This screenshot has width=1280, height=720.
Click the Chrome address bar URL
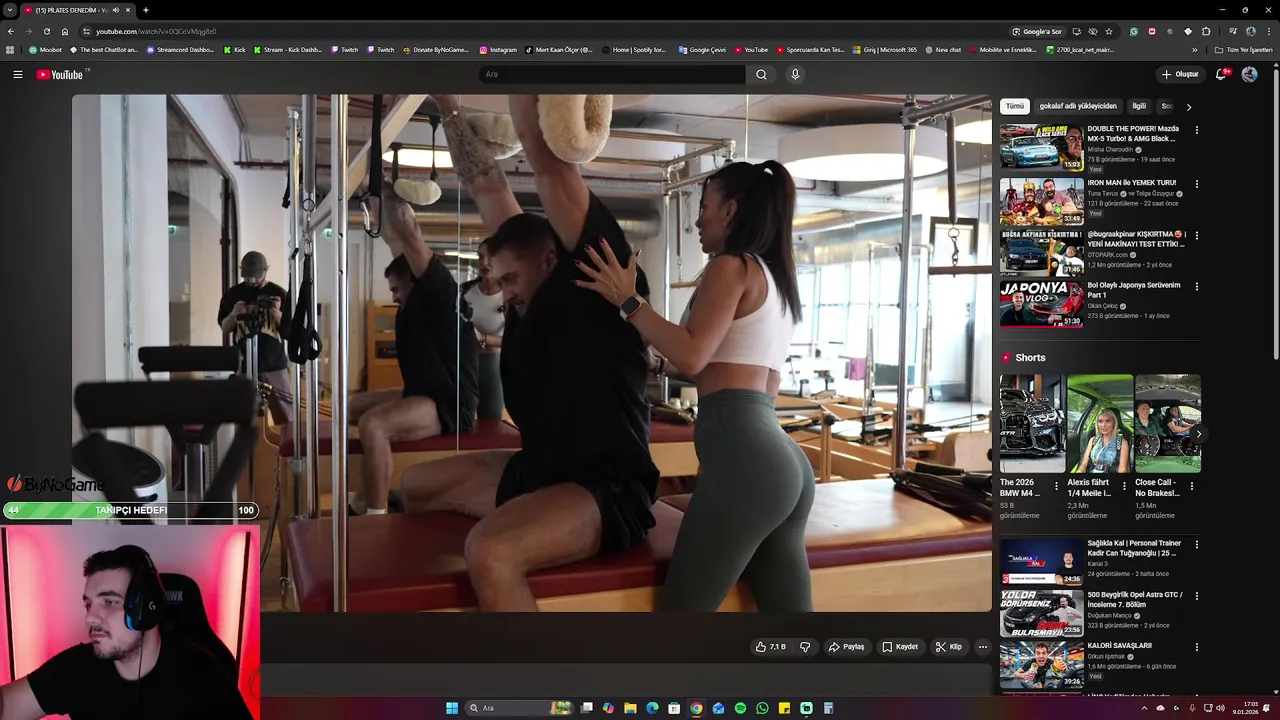coord(156,31)
